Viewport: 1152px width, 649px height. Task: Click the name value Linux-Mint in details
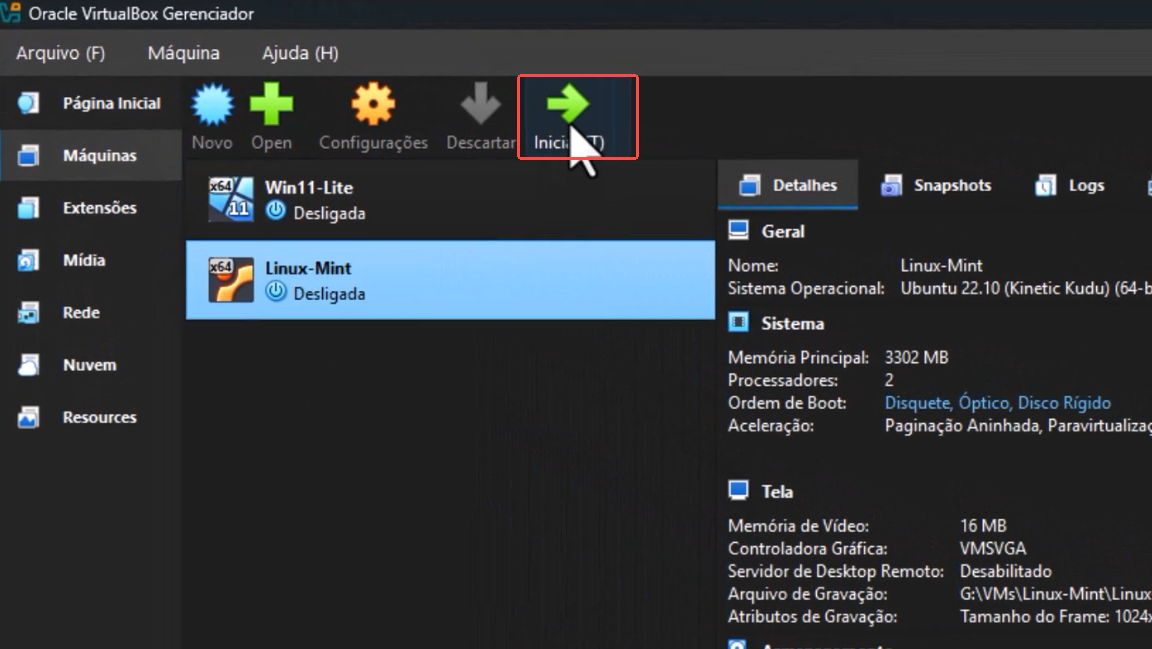pyautogui.click(x=941, y=265)
